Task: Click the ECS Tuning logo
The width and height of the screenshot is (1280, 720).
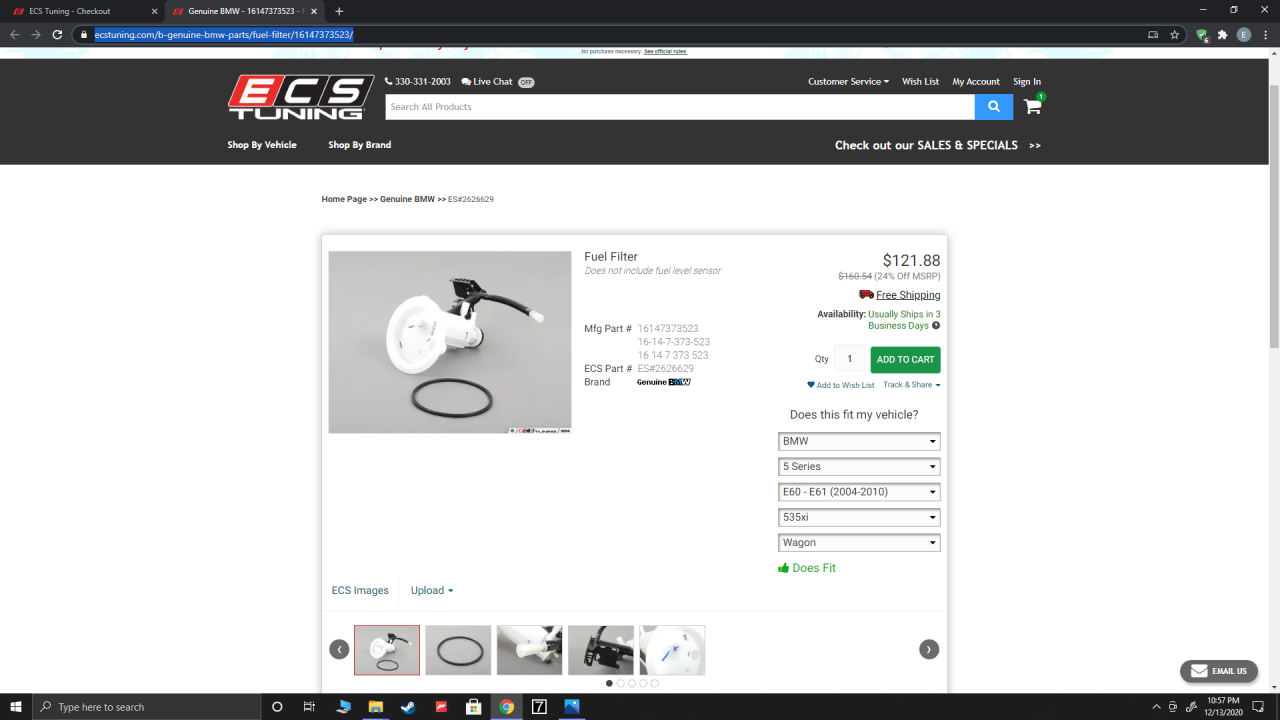Action: click(x=301, y=98)
